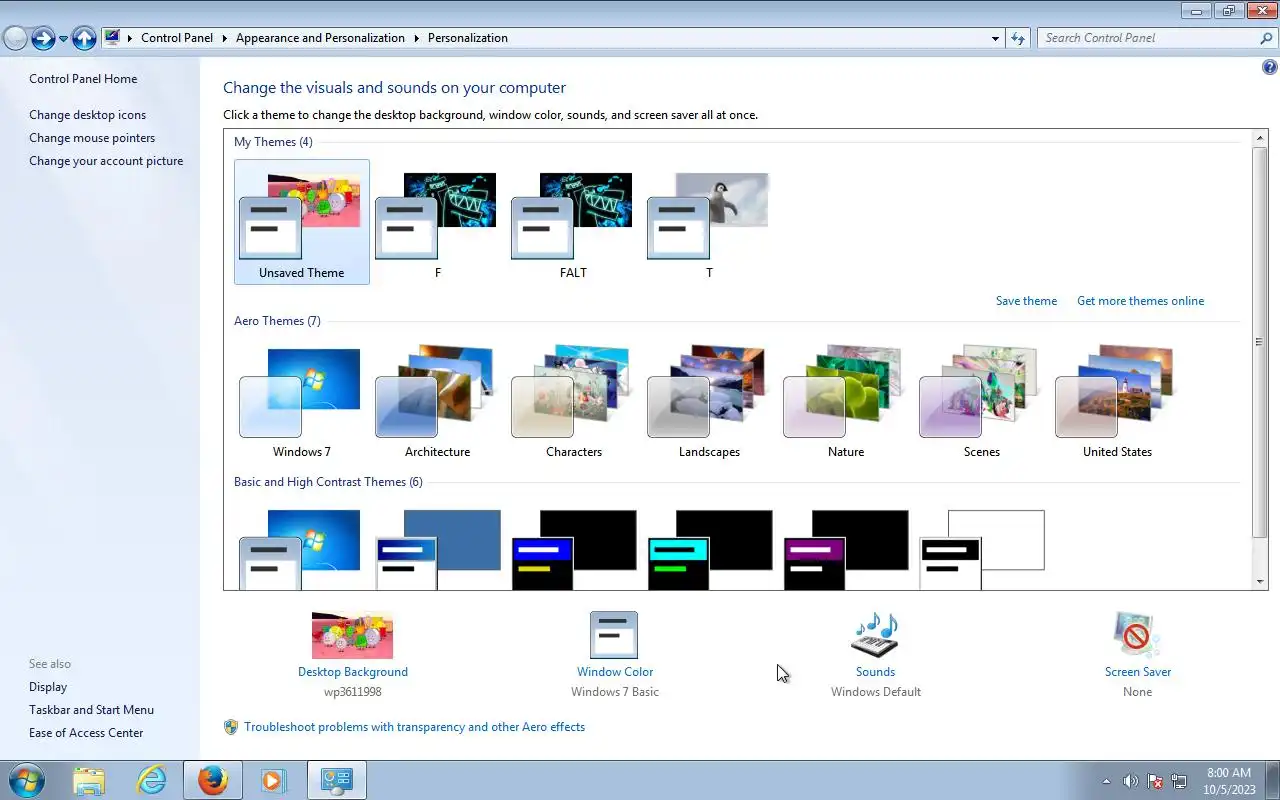Apply the Nature theme

845,401
